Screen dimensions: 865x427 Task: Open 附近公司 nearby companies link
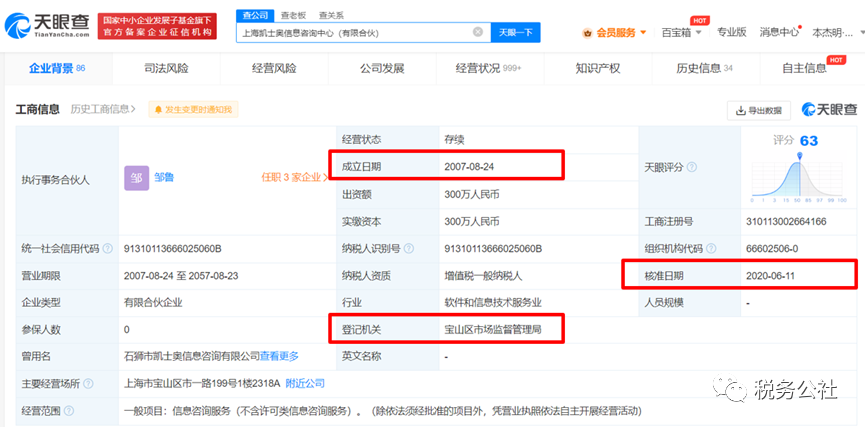pyautogui.click(x=305, y=383)
